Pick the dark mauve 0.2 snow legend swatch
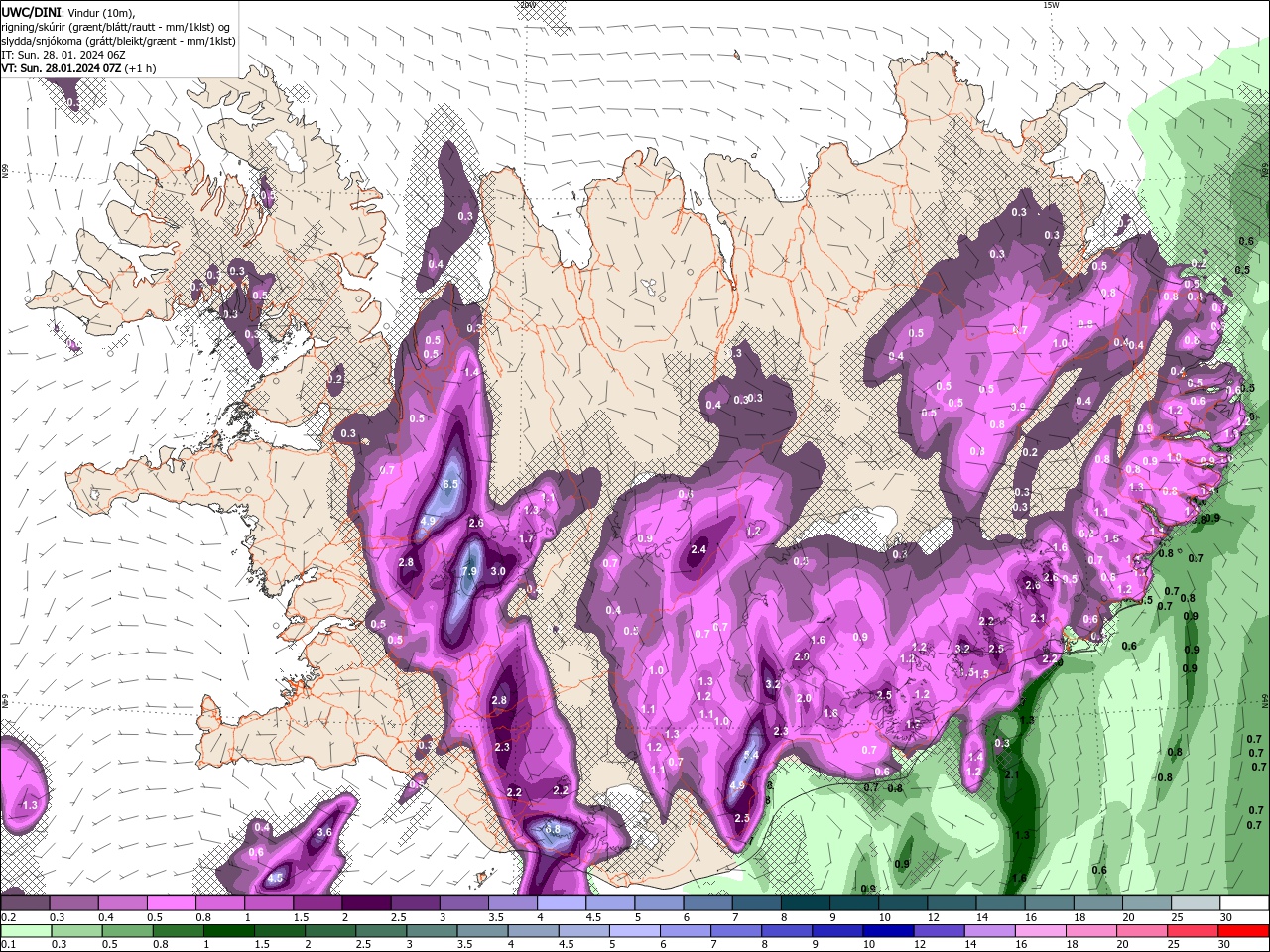The image size is (1270, 952). coord(25,903)
